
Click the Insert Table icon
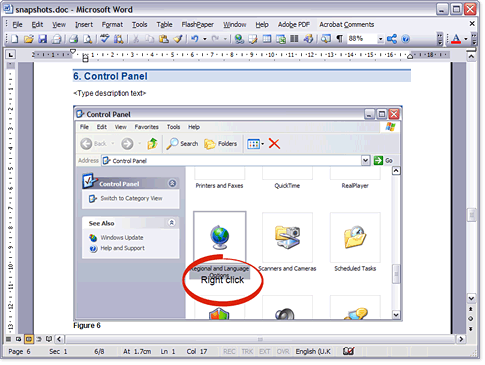(267, 39)
